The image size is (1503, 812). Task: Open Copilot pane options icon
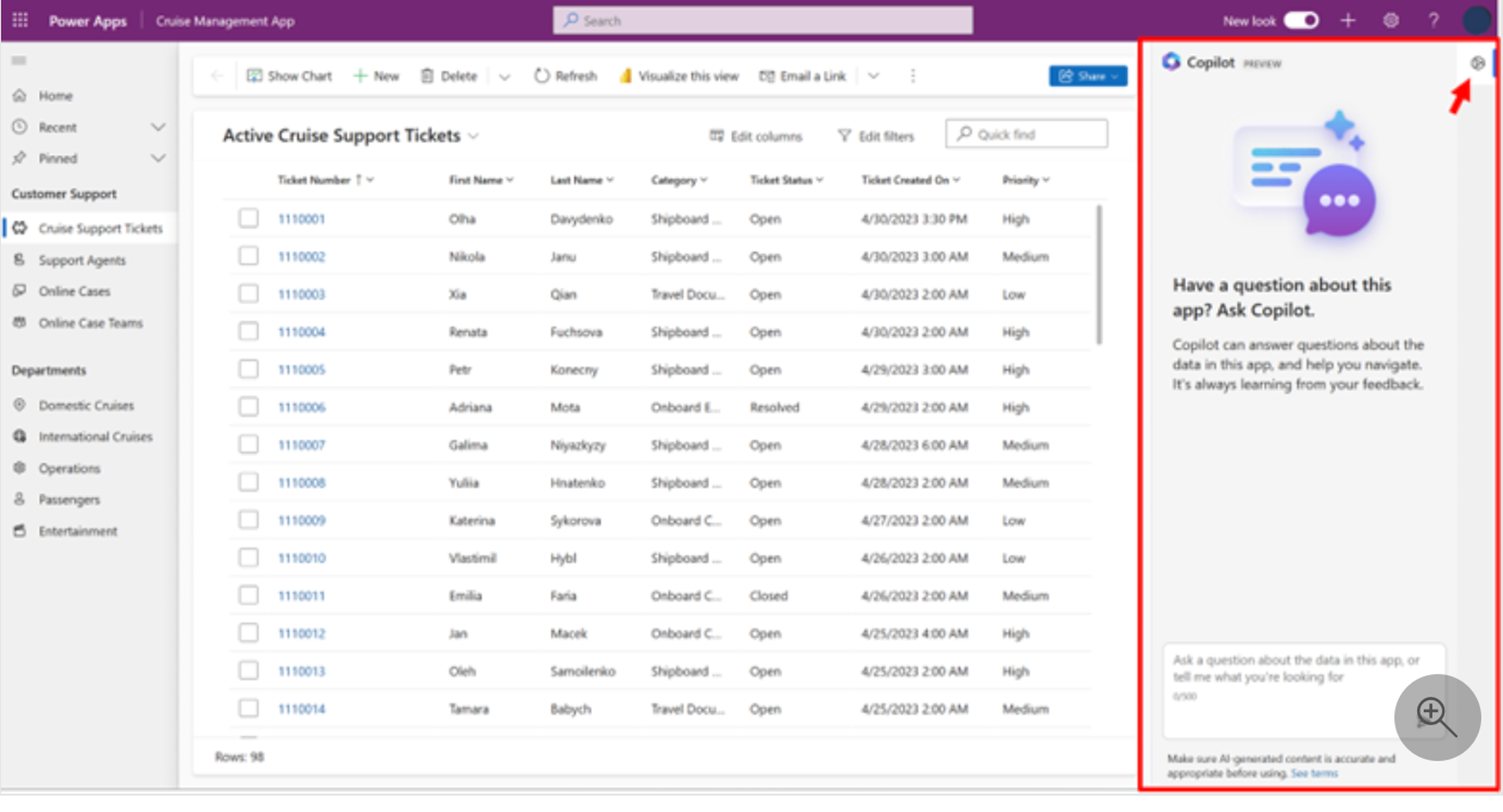point(1477,63)
